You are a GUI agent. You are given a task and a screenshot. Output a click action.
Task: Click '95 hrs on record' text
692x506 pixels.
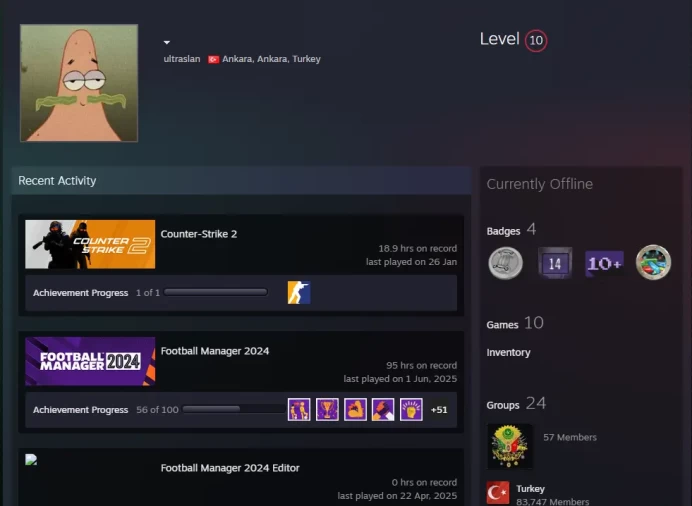pyautogui.click(x=421, y=366)
